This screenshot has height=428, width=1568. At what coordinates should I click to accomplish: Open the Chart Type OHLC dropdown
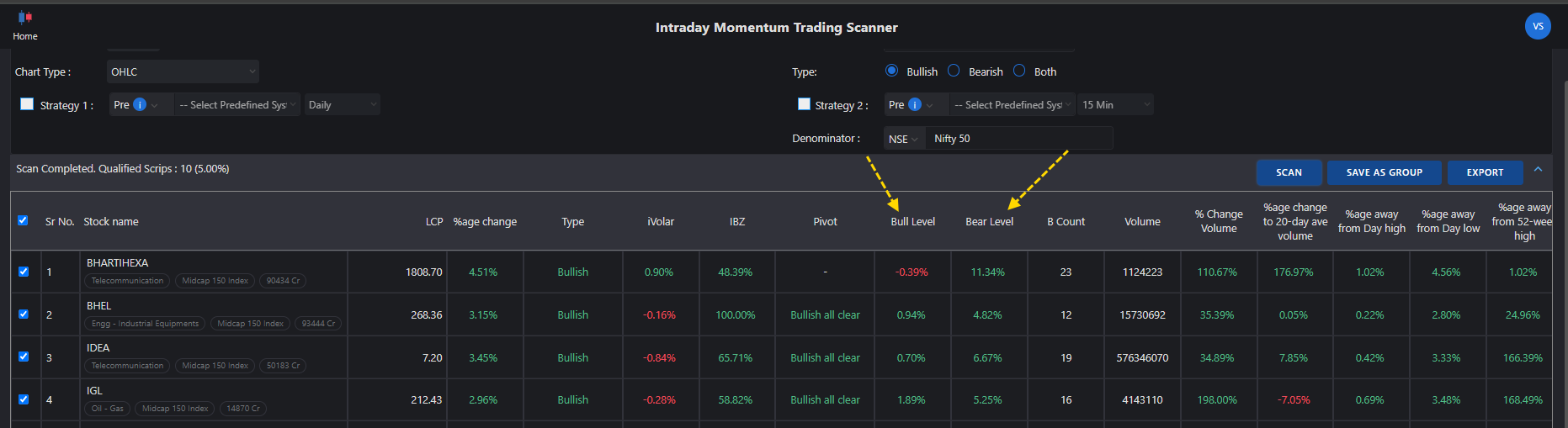coord(183,71)
